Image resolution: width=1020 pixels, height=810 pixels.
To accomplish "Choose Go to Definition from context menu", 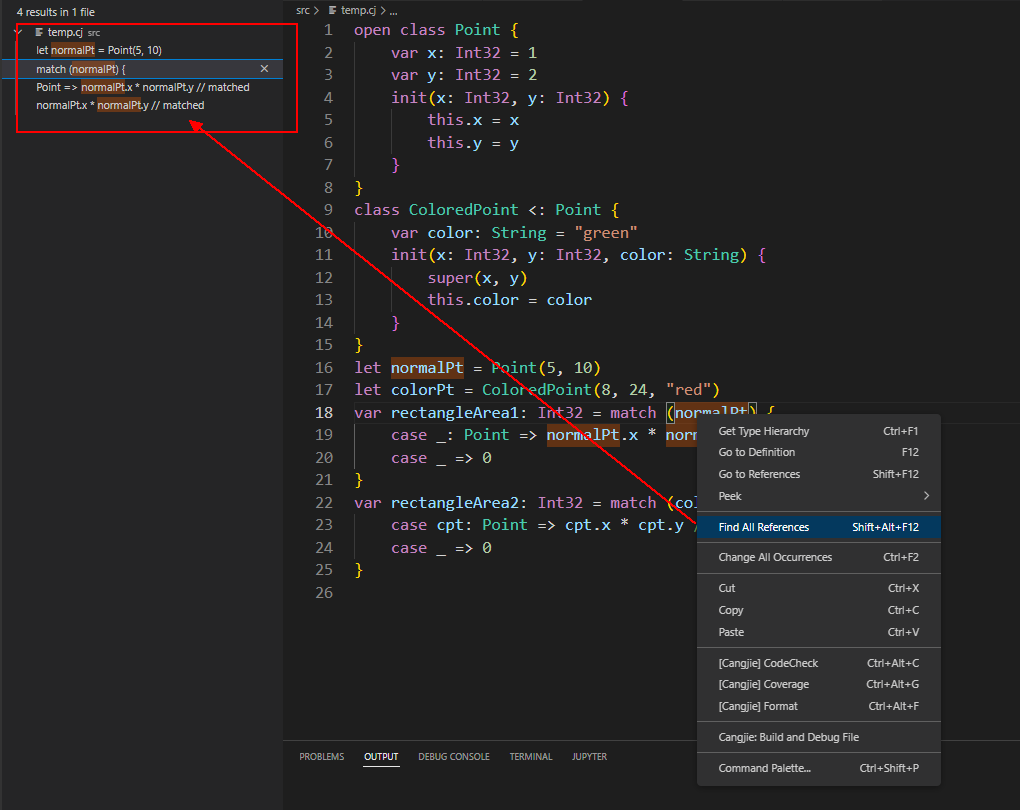I will [757, 452].
